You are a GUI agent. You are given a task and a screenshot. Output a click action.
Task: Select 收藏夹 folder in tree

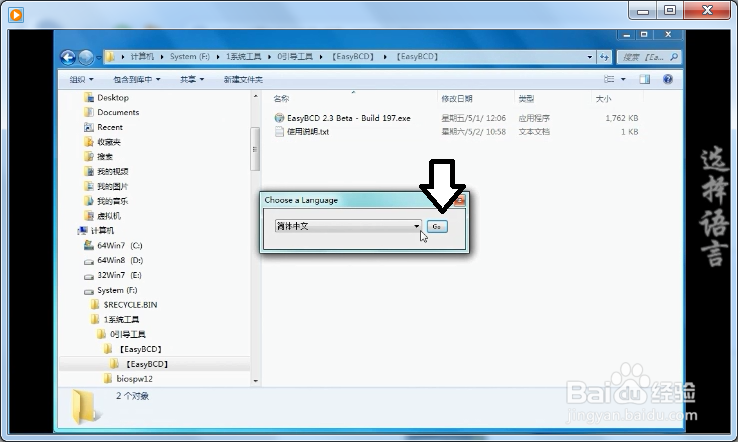click(109, 142)
